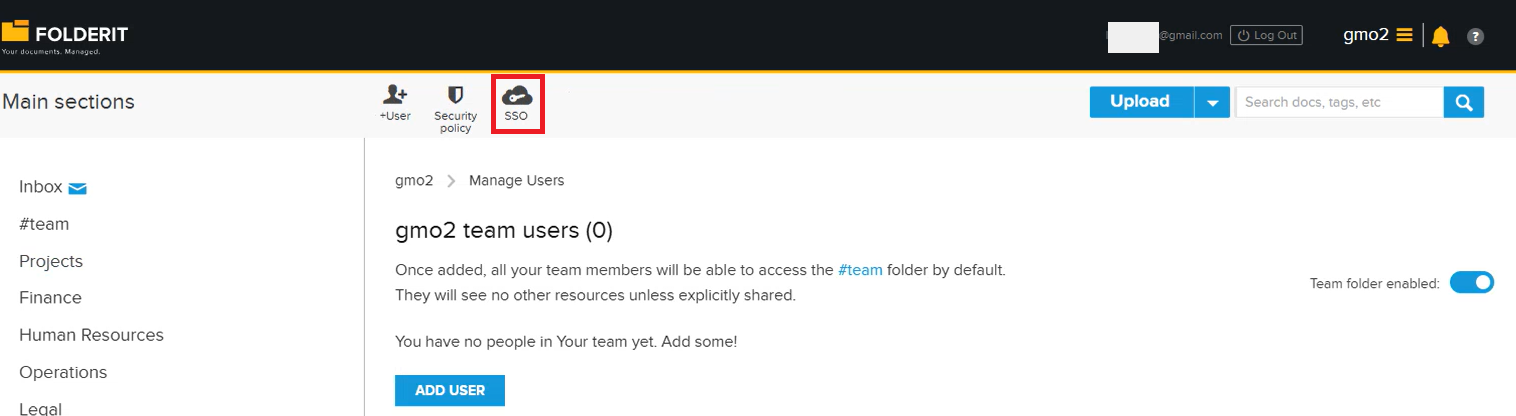
Task: Open the SSO cloud key icon
Action: pos(517,96)
